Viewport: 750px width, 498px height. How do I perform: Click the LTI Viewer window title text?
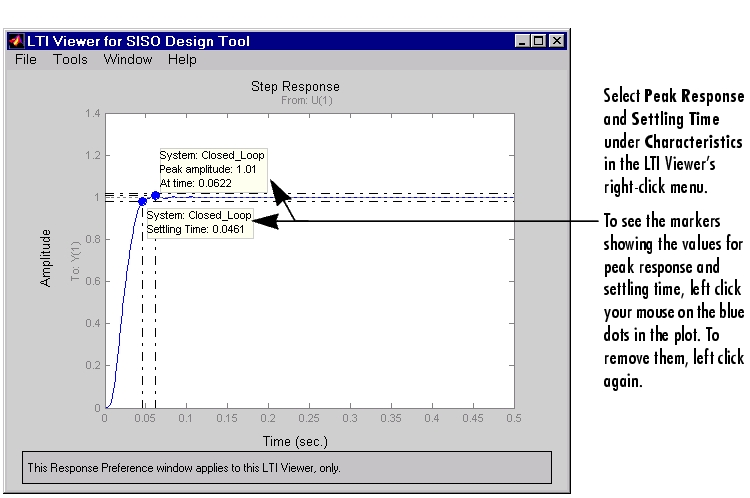[138, 41]
